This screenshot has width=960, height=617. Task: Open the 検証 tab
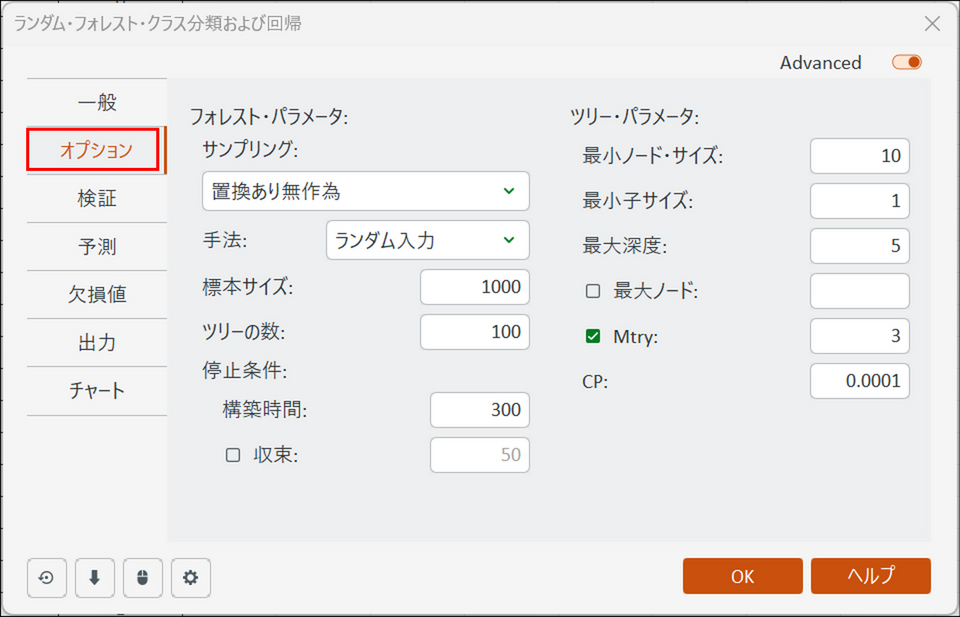(97, 198)
